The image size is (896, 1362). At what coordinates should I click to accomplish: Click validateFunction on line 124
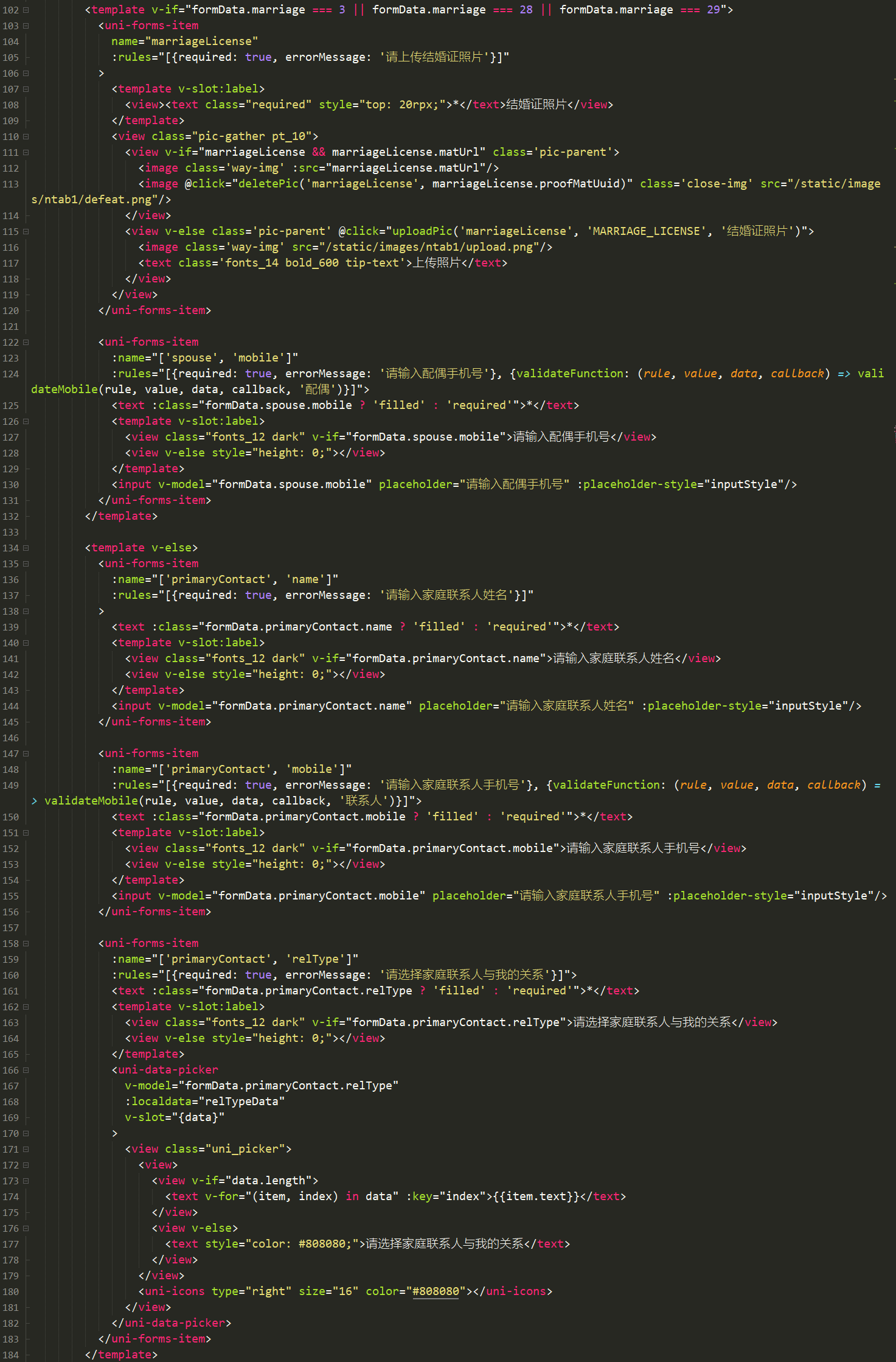click(569, 374)
